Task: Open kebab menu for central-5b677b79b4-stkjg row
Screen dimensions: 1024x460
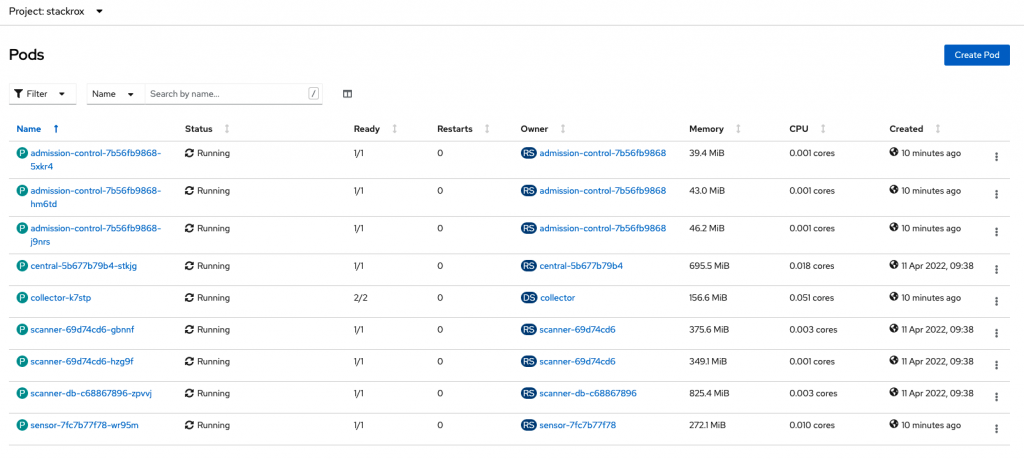Action: 996,269
